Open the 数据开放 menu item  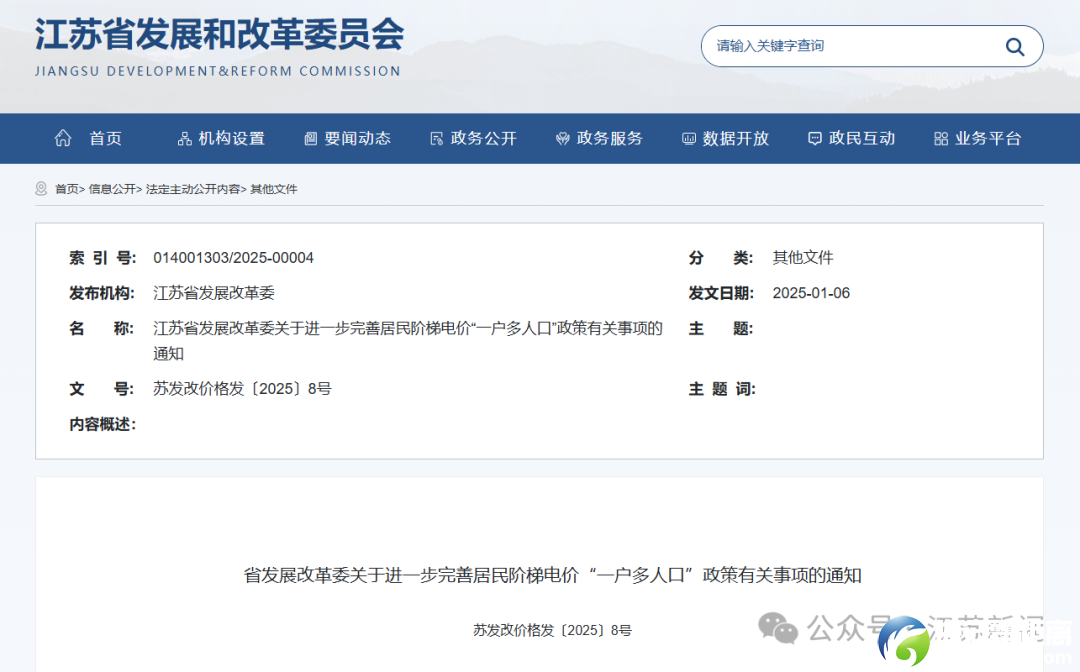click(x=736, y=138)
